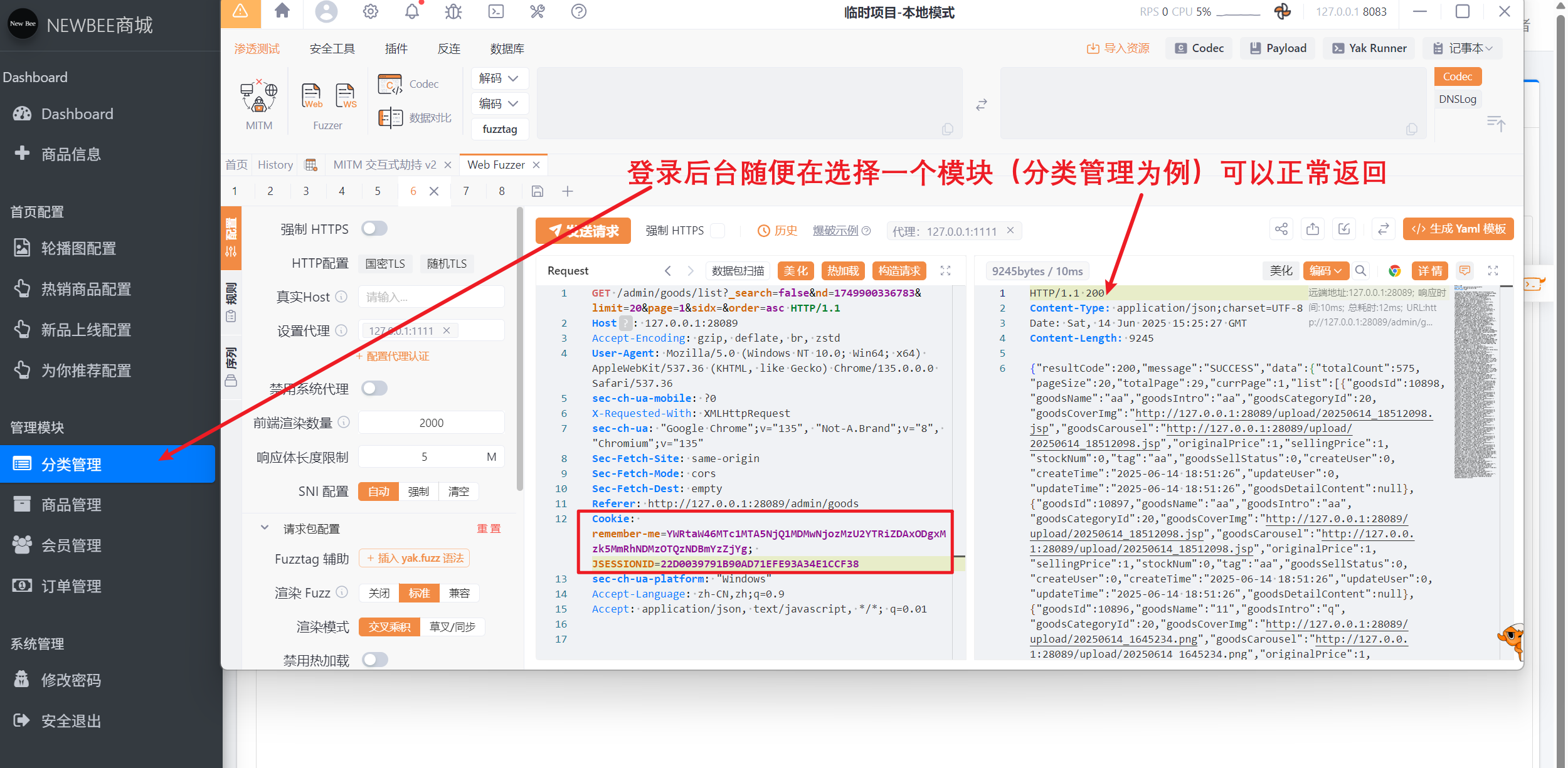Viewport: 1568px width, 768px height.
Task: Open the WebSocket Fuzzer icon
Action: (x=346, y=96)
